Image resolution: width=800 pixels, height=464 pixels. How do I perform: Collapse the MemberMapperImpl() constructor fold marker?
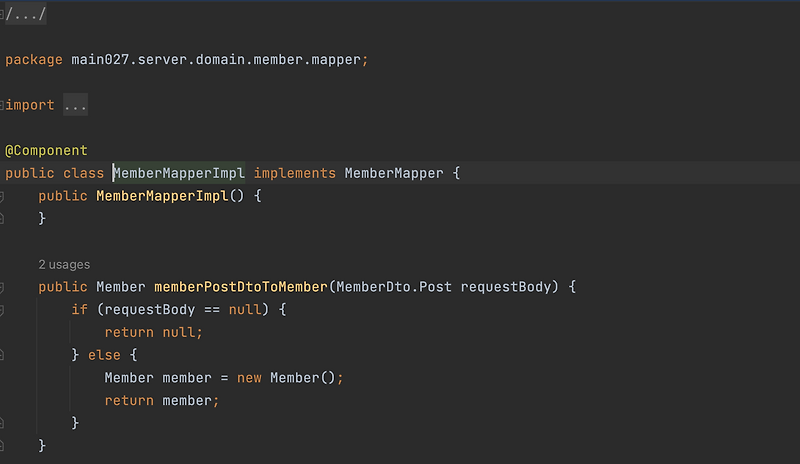coord(2,197)
